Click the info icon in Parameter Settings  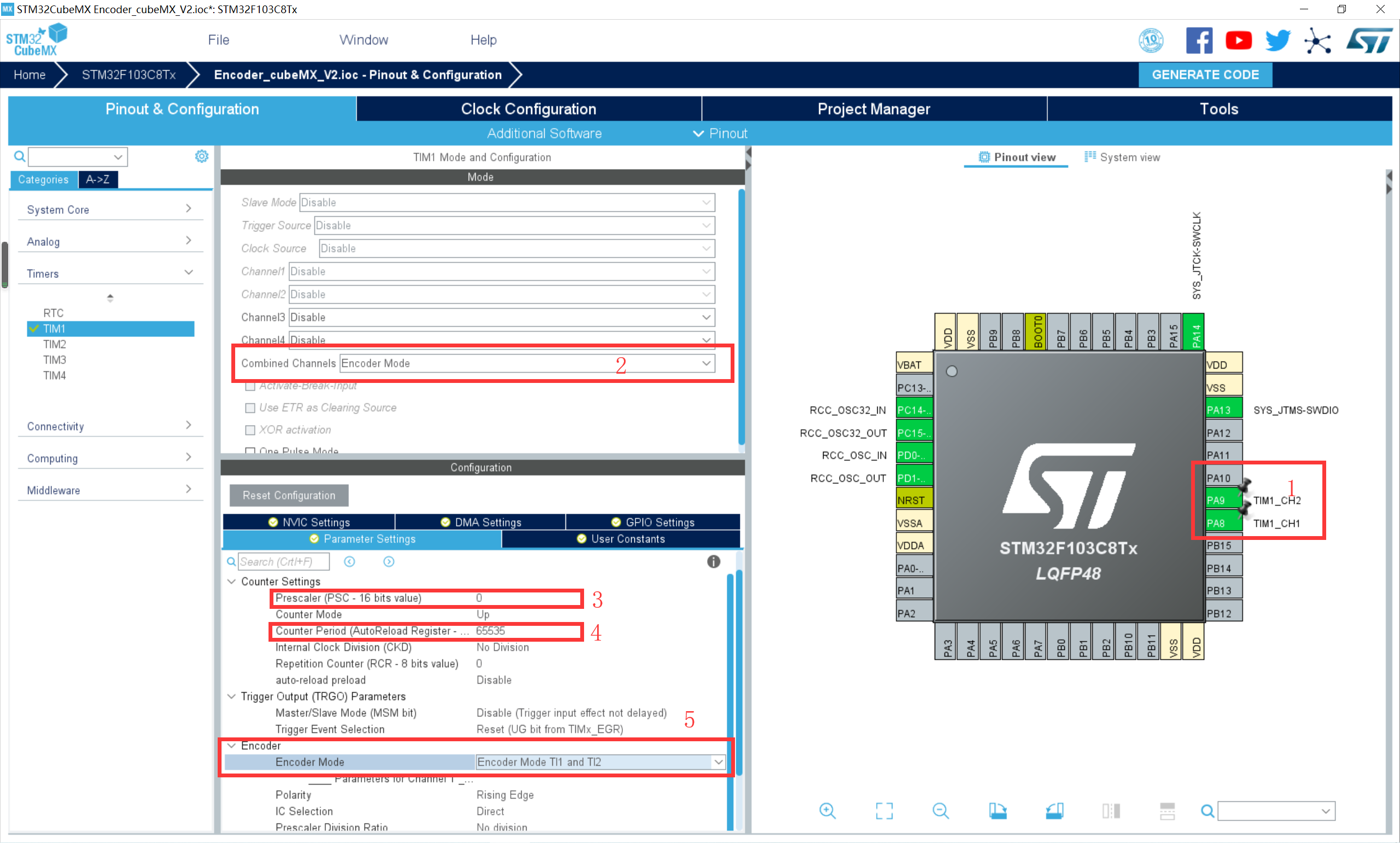point(713,561)
